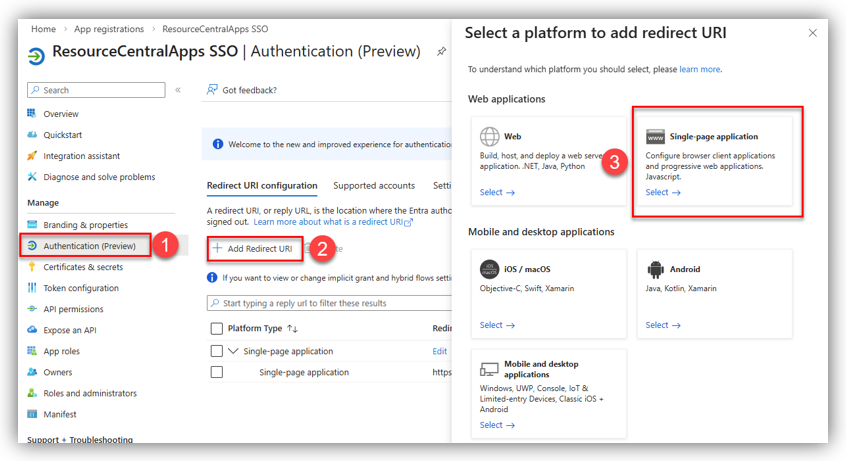Check the Single-page application child row checkbox

(x=216, y=372)
